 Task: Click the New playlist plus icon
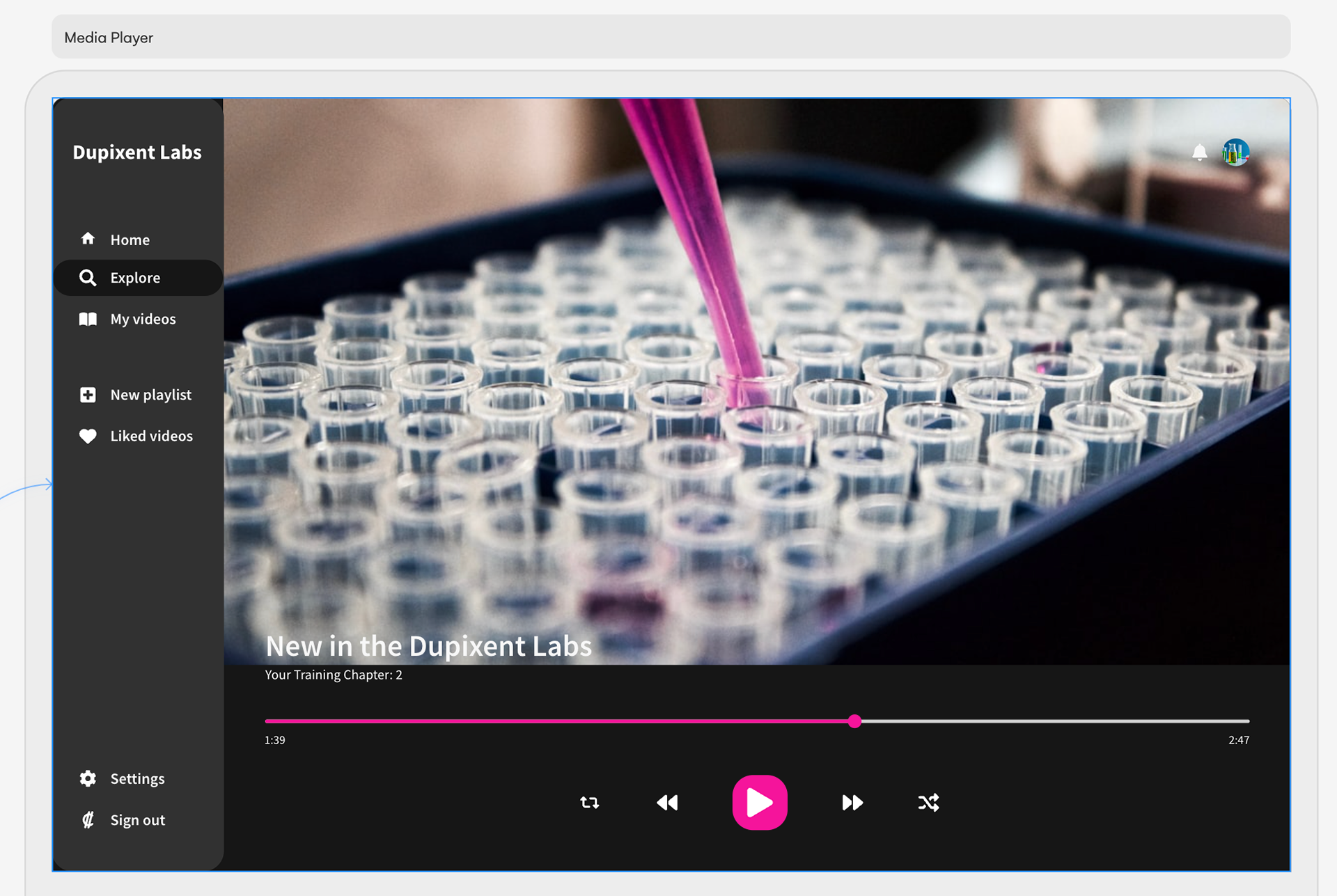(x=88, y=395)
